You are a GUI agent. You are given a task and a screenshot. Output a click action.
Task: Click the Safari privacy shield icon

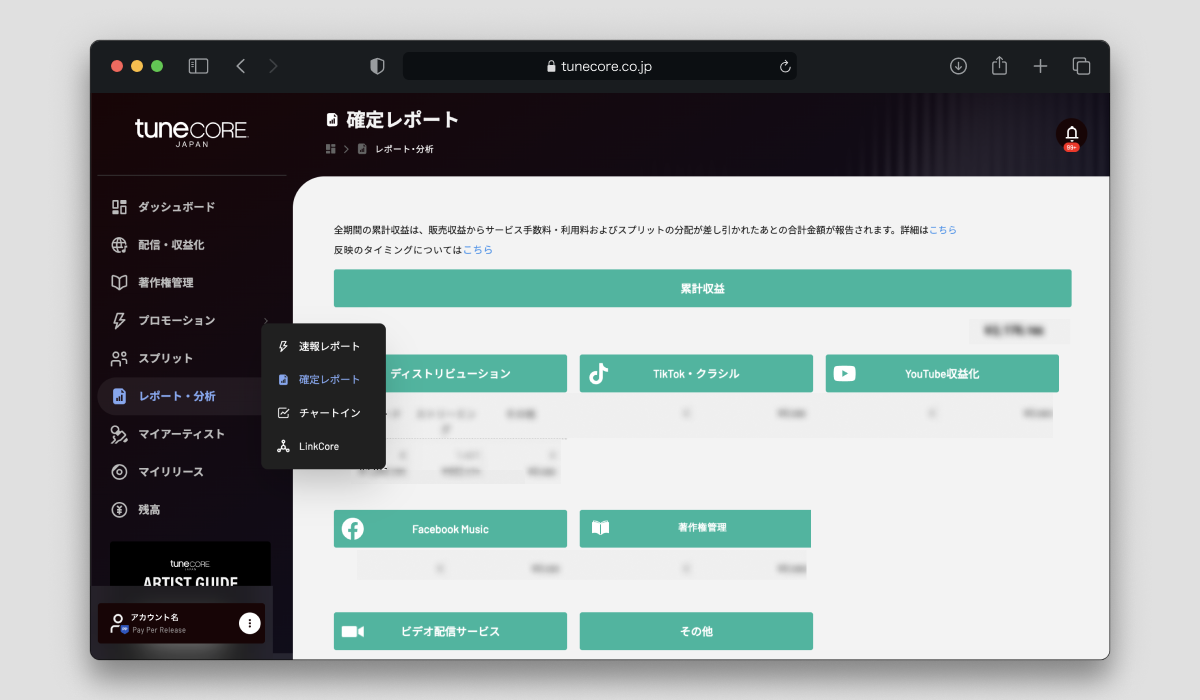377,66
